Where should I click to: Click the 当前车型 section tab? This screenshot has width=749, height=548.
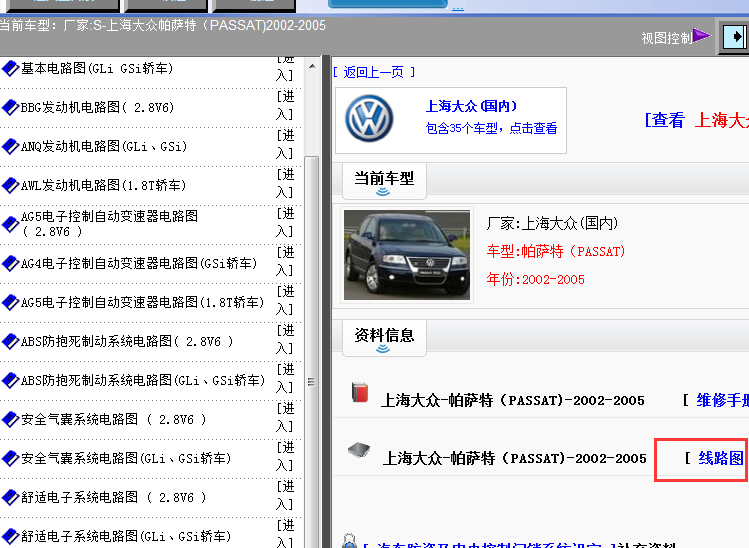tap(384, 181)
